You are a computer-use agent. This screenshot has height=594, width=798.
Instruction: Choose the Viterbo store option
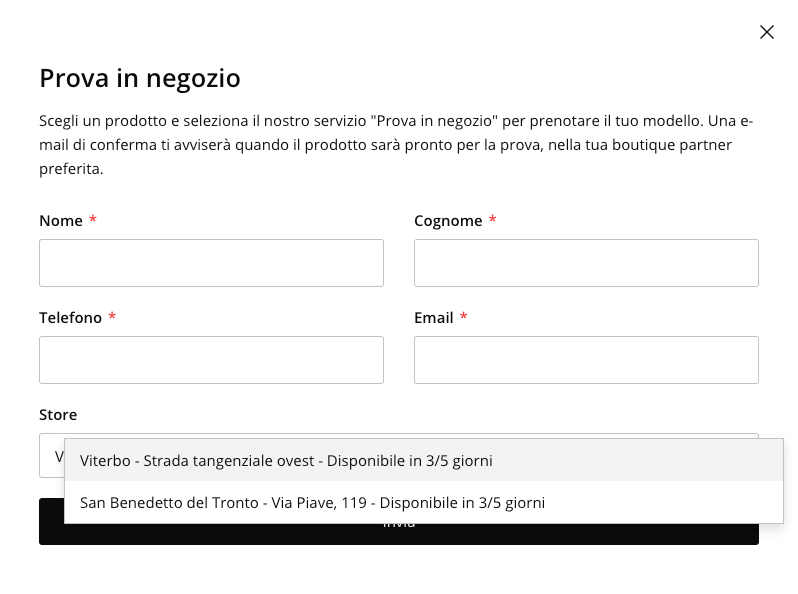[286, 461]
